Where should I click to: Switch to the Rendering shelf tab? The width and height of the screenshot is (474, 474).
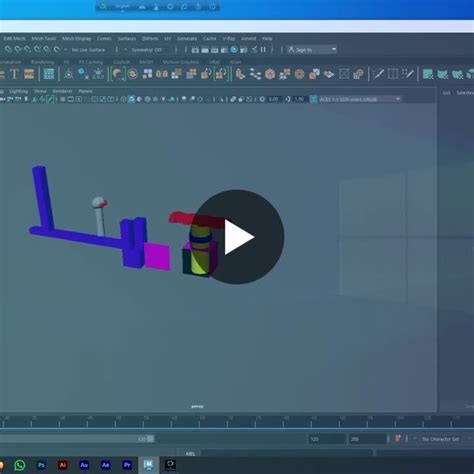tap(42, 62)
